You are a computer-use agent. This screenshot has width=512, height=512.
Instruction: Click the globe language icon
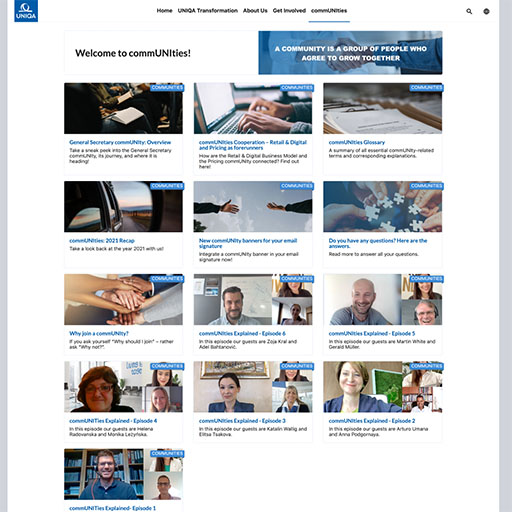tap(486, 11)
